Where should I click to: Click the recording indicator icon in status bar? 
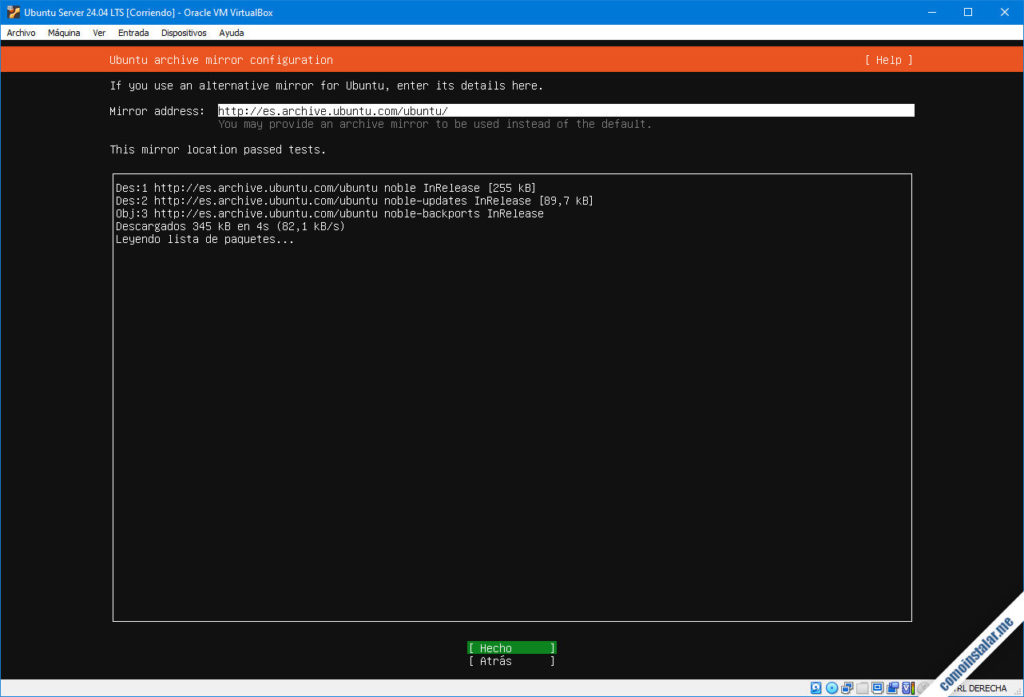[x=893, y=688]
